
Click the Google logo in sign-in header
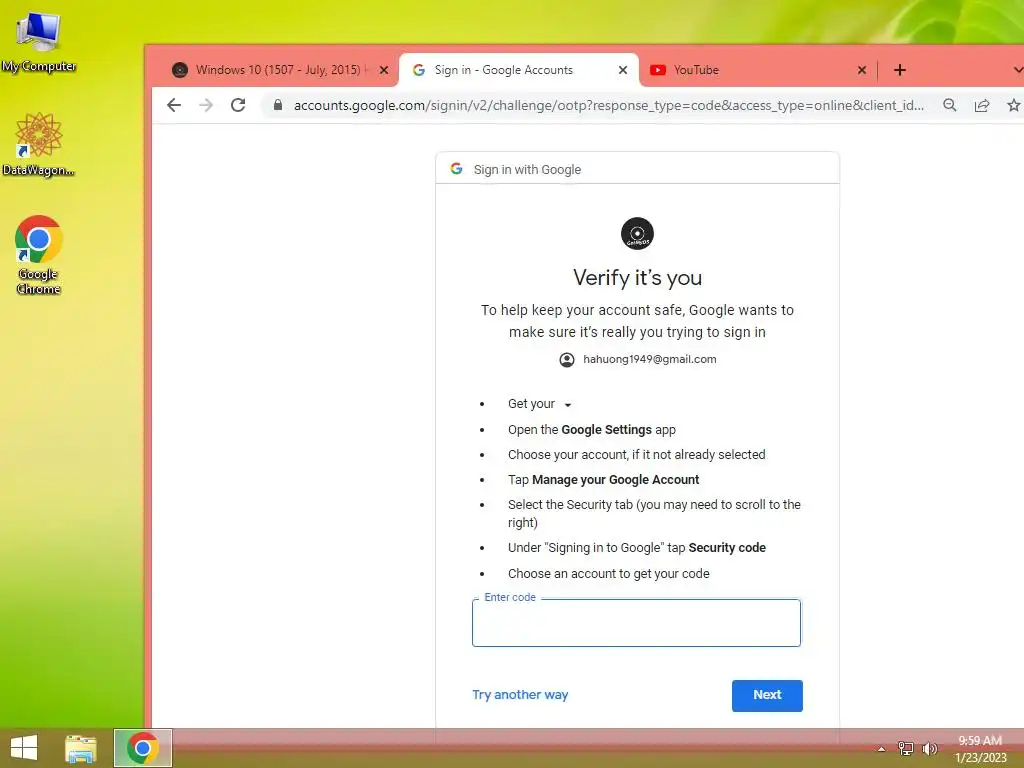(x=456, y=168)
